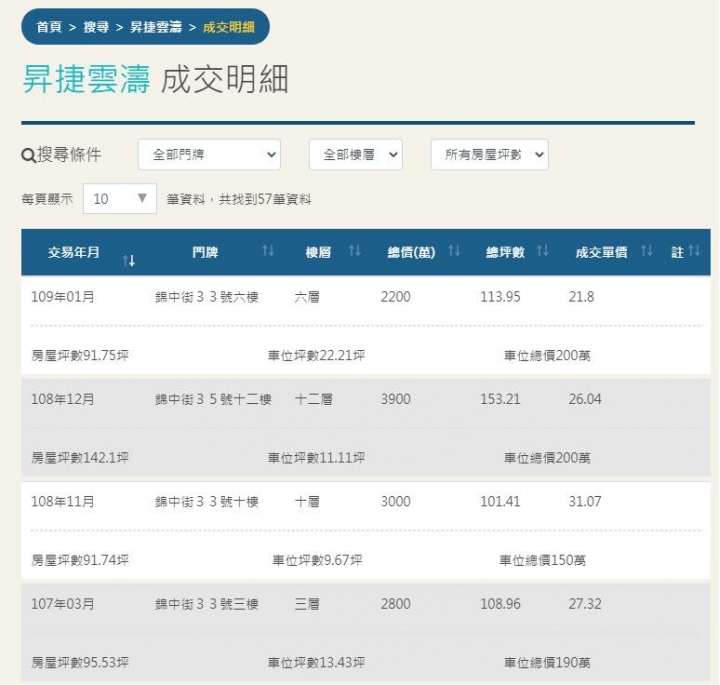Viewport: 720px width, 685px height.
Task: Sort by 總價(萬) arrows icon
Action: click(454, 251)
